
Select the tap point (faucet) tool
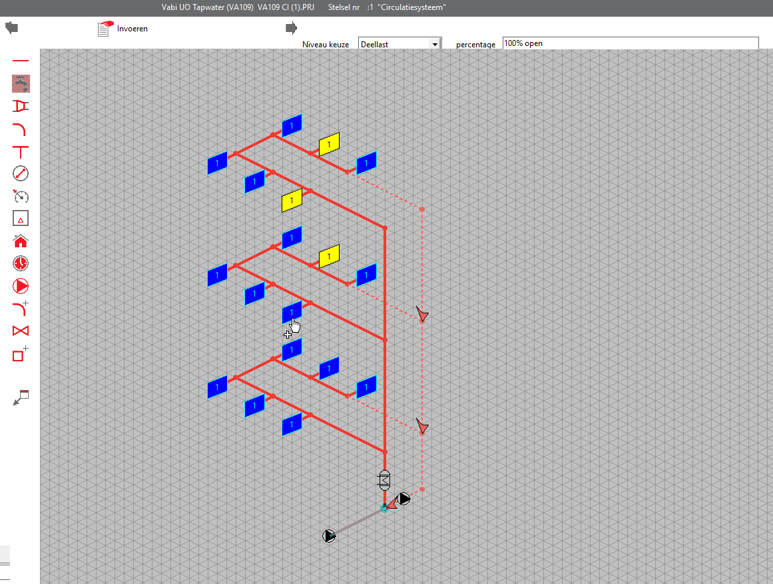[21, 84]
